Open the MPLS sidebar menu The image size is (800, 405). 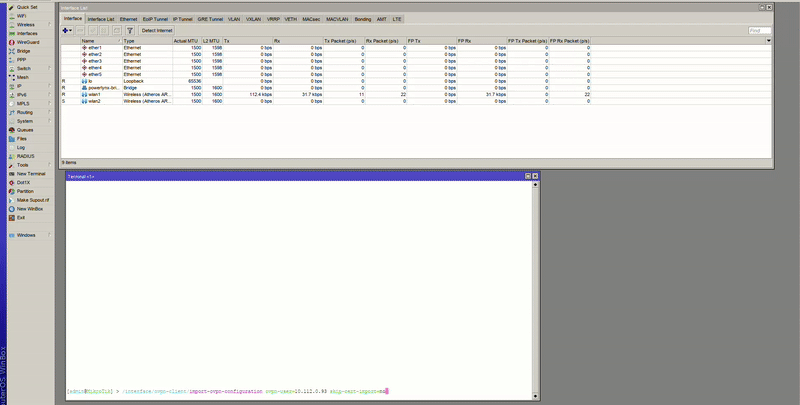(x=23, y=104)
